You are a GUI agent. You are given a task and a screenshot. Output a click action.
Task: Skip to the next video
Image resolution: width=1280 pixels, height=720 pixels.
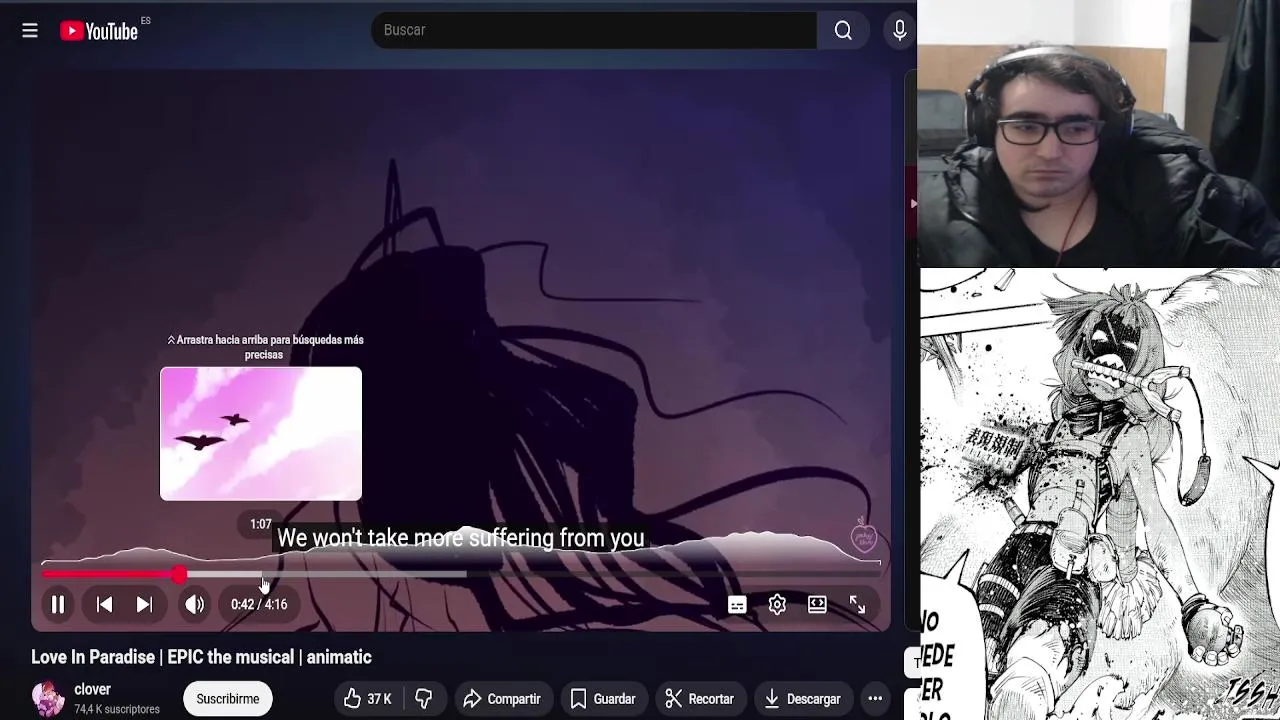click(x=145, y=604)
